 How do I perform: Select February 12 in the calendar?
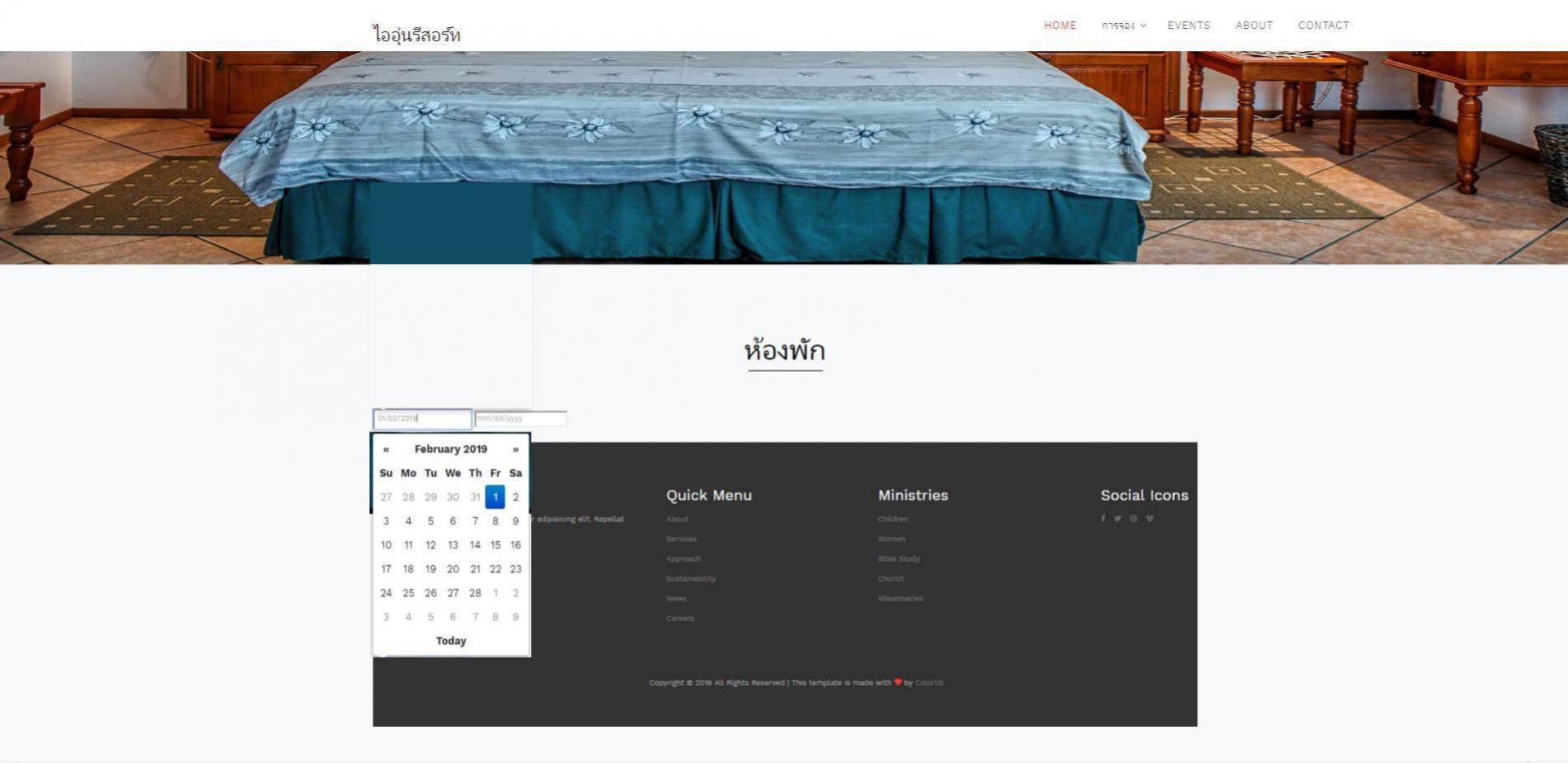click(x=430, y=545)
